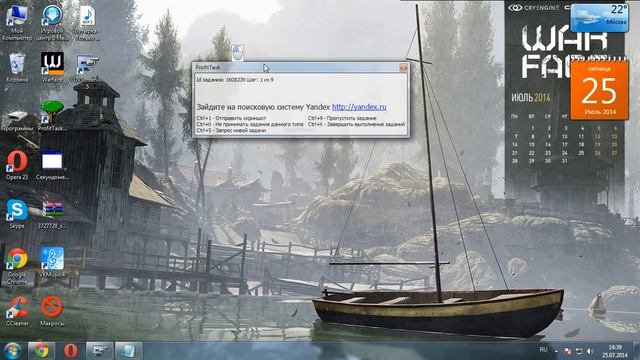Screen dimensions: 640x360
Task: Select the Warface game shortcut
Action: pyautogui.click(x=52, y=67)
